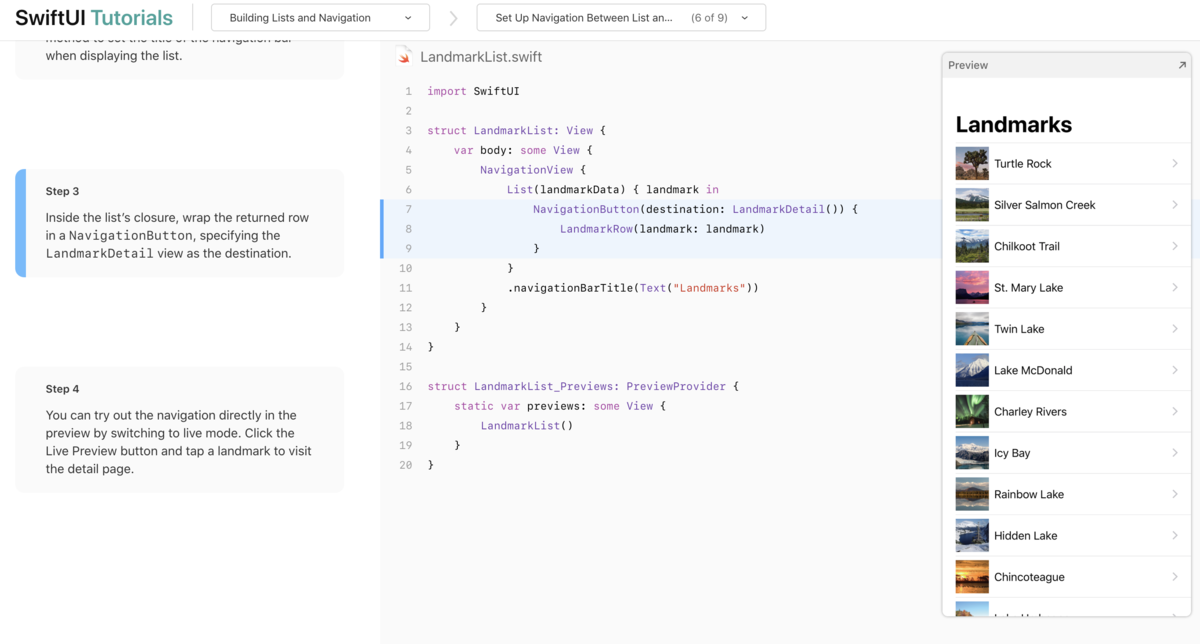Viewport: 1200px width, 644px height.
Task: Click the Twin Lake row chevron
Action: pyautogui.click(x=1175, y=329)
